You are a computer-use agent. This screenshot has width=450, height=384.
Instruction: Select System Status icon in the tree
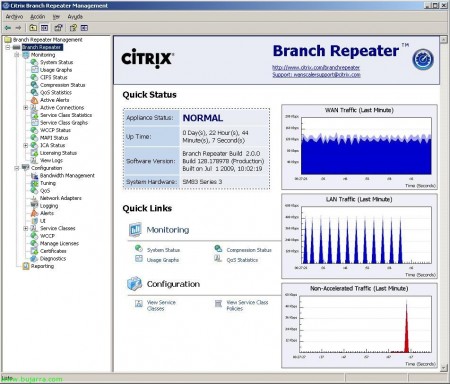pos(34,62)
